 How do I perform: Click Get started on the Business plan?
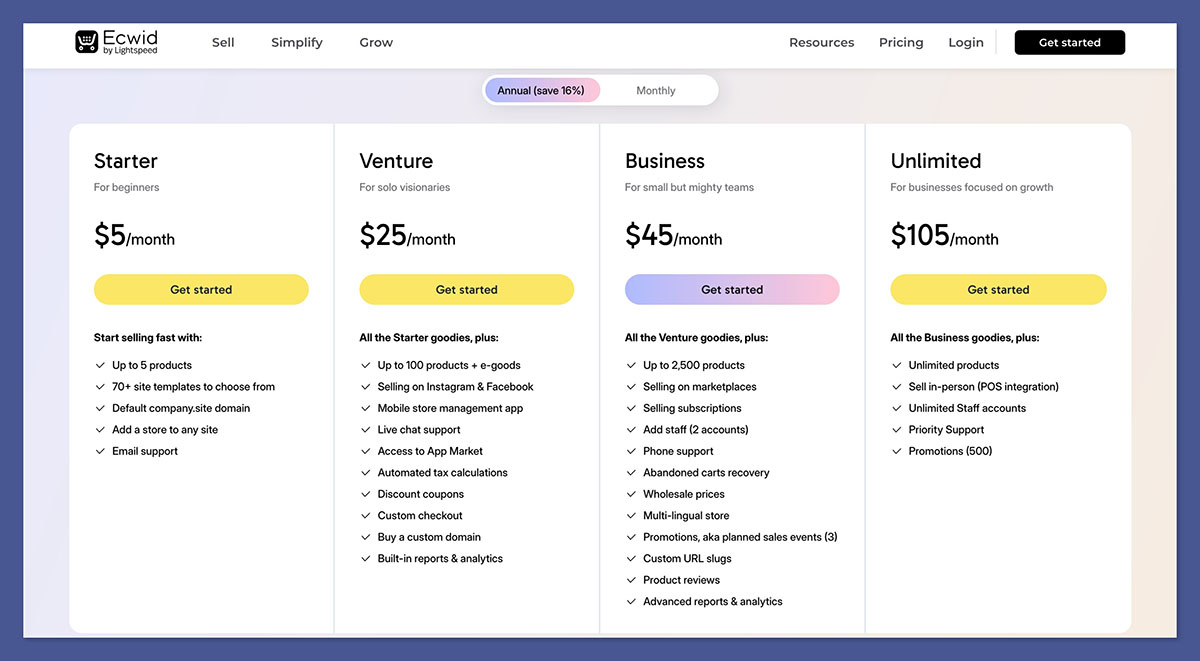tap(732, 289)
